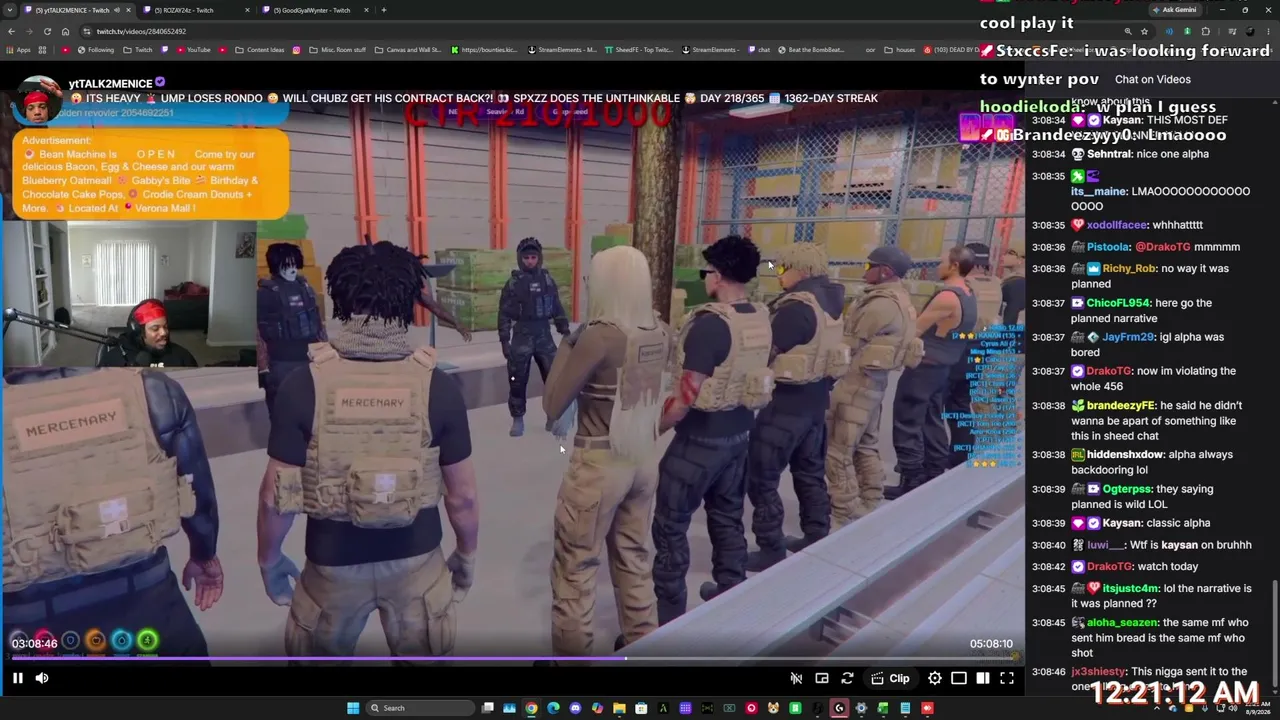The image size is (1280, 720).
Task: Open the player settings gear
Action: pos(935,678)
